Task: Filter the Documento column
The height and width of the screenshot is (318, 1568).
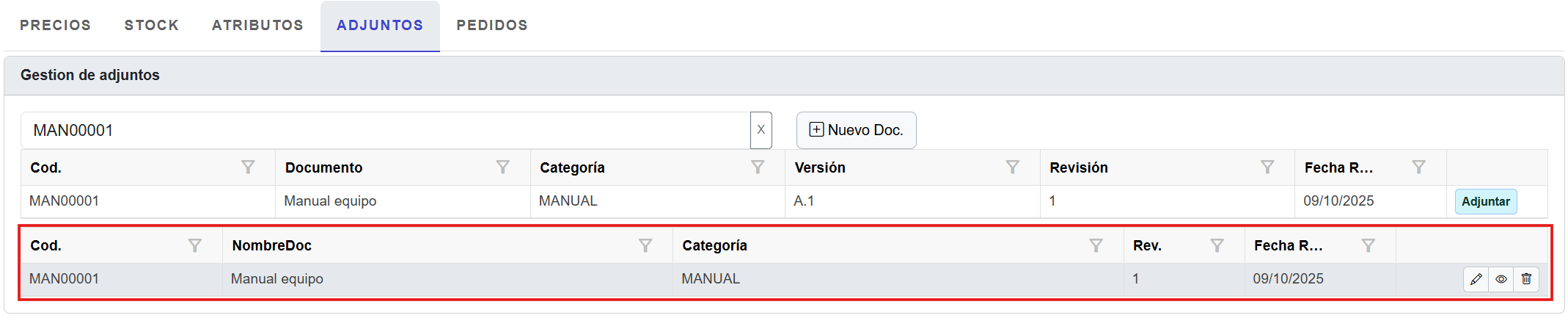Action: [502, 167]
